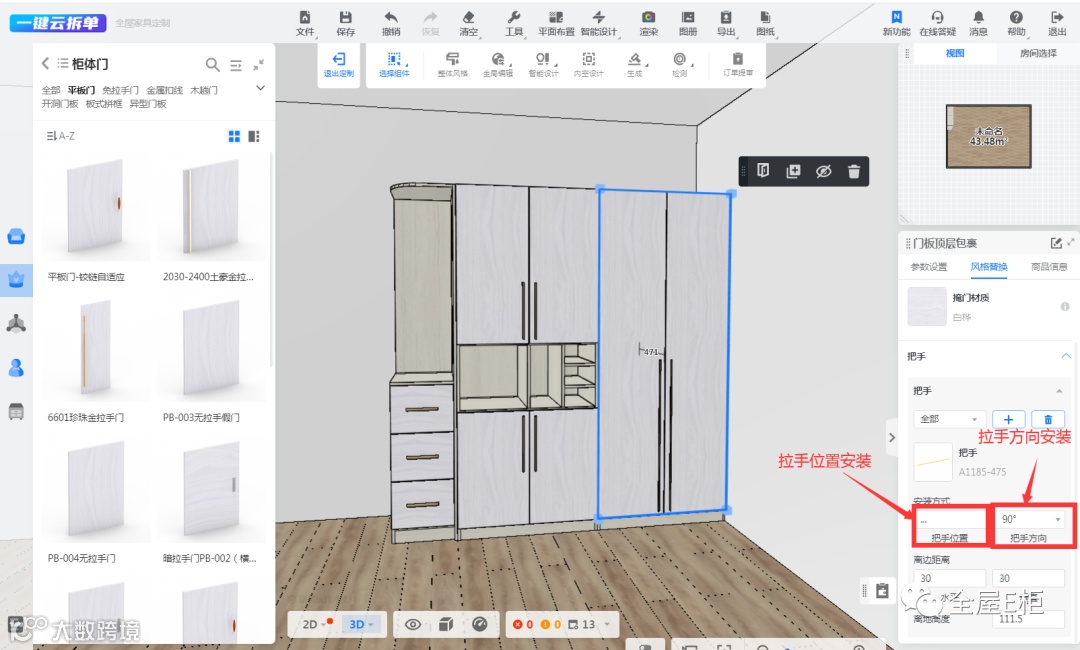Open the 图纸 drawings icon
1080x650 pixels.
pyautogui.click(x=765, y=23)
